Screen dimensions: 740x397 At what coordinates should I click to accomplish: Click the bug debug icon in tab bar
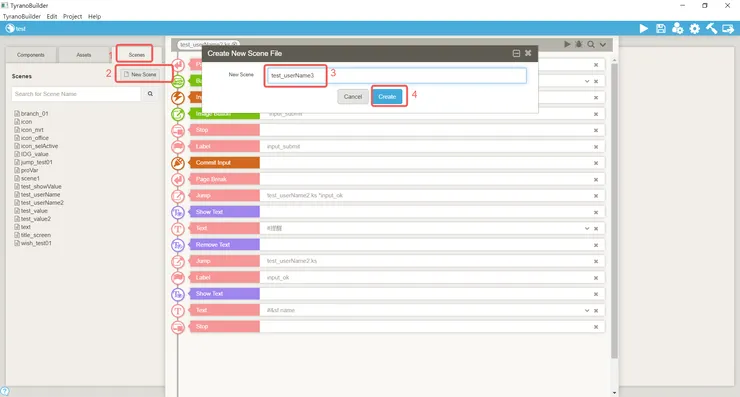(x=579, y=44)
